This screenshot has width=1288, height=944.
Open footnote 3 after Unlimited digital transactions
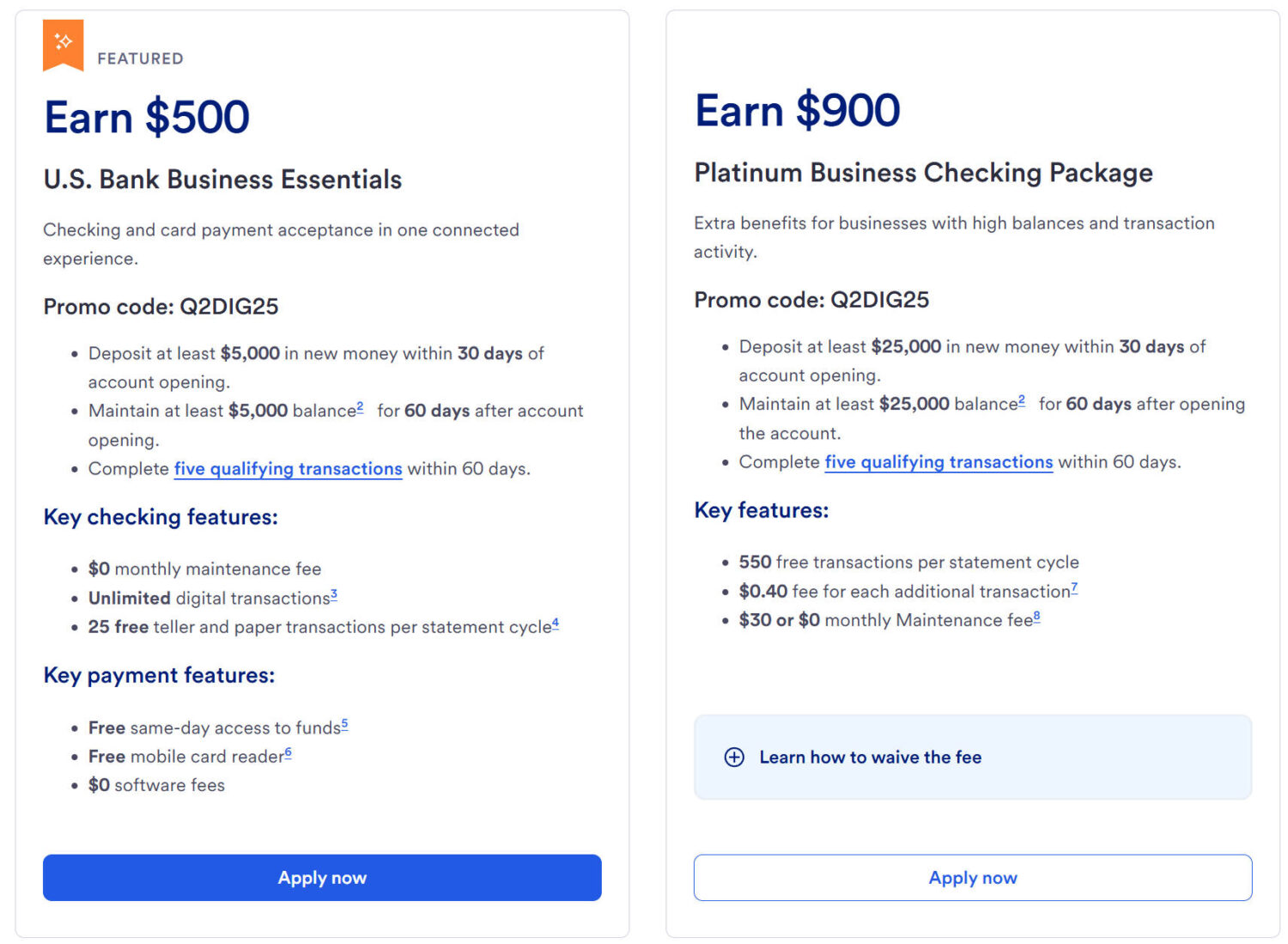[x=334, y=594]
